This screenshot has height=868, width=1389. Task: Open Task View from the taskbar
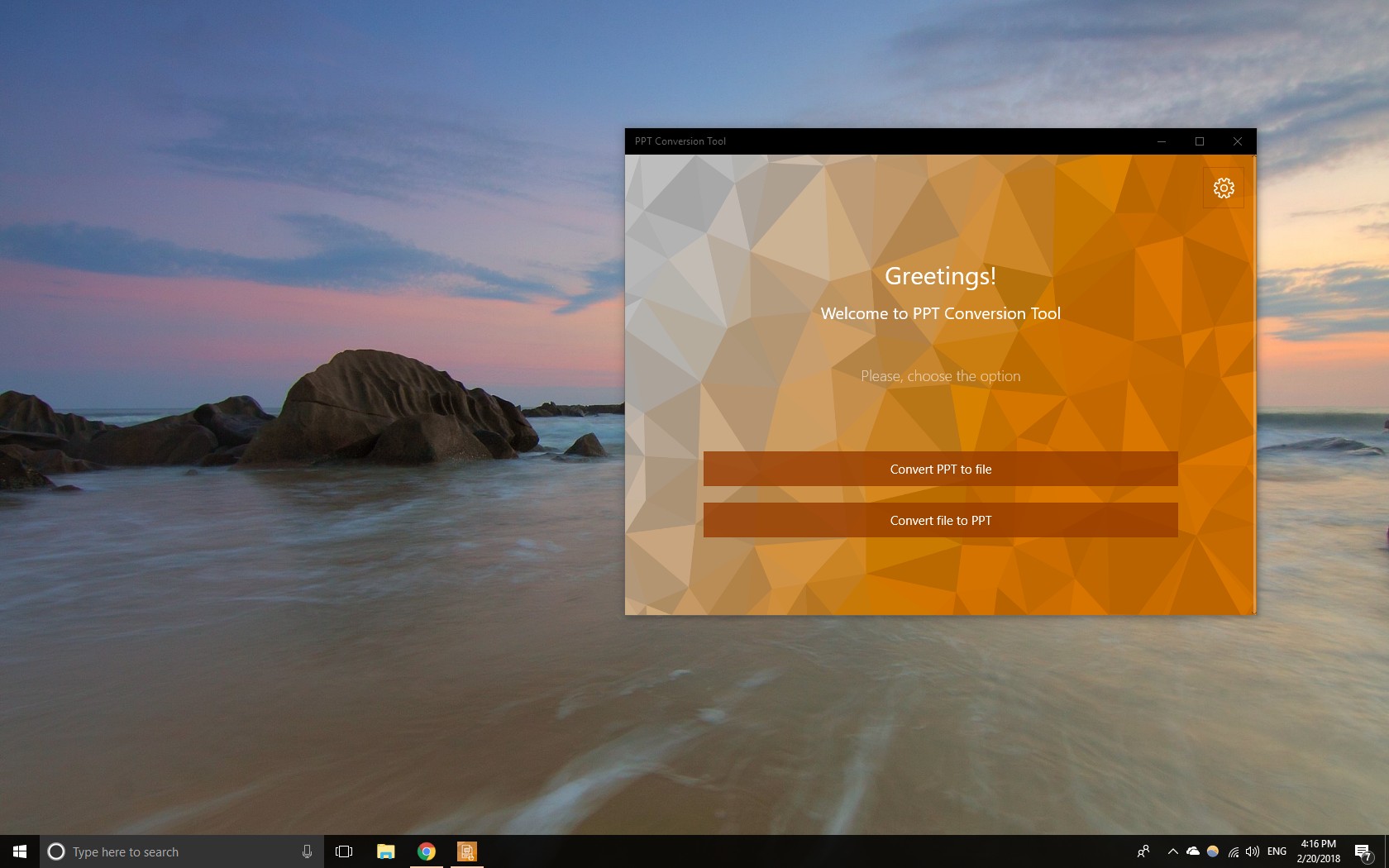[x=344, y=851]
